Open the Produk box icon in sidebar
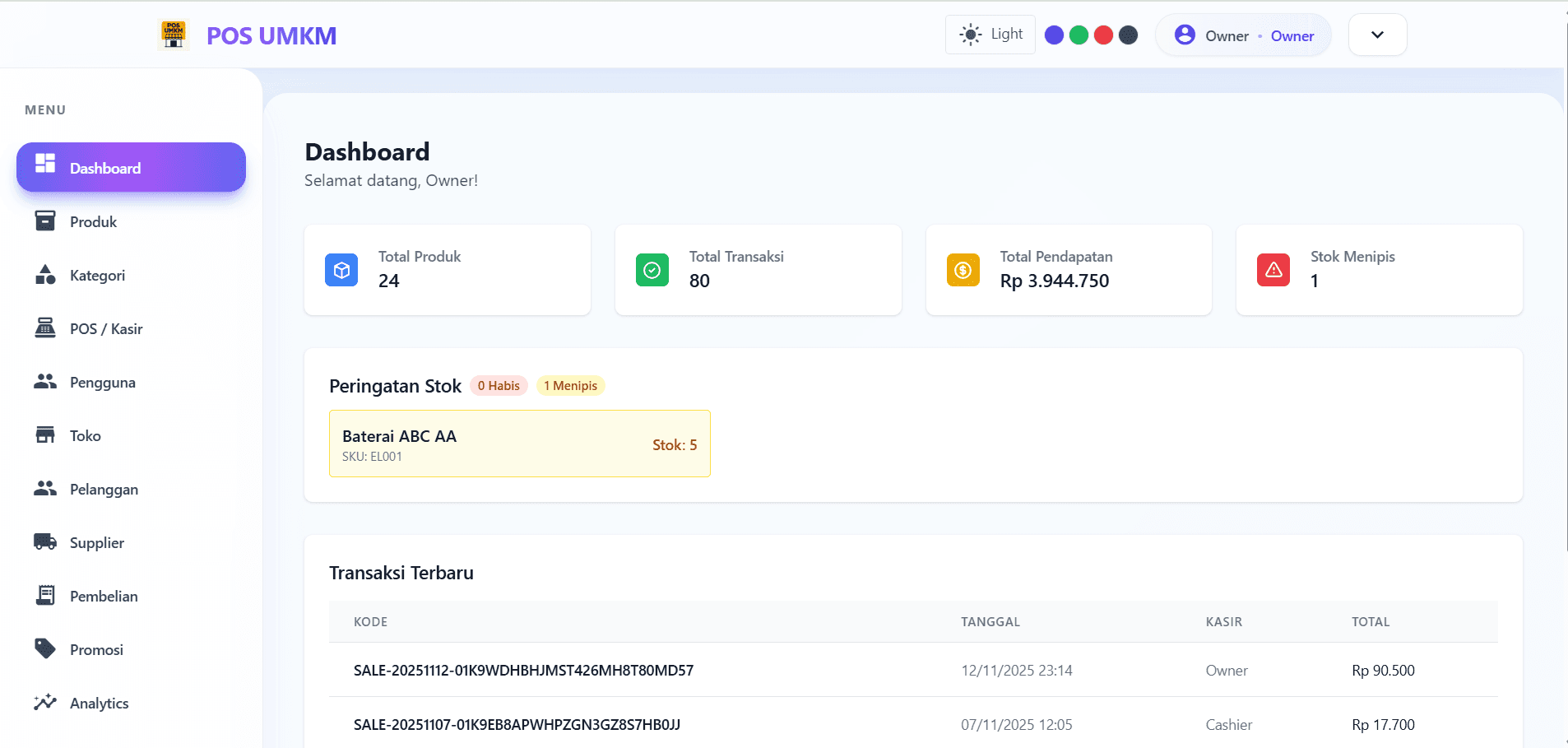This screenshot has height=748, width=1568. tap(45, 221)
